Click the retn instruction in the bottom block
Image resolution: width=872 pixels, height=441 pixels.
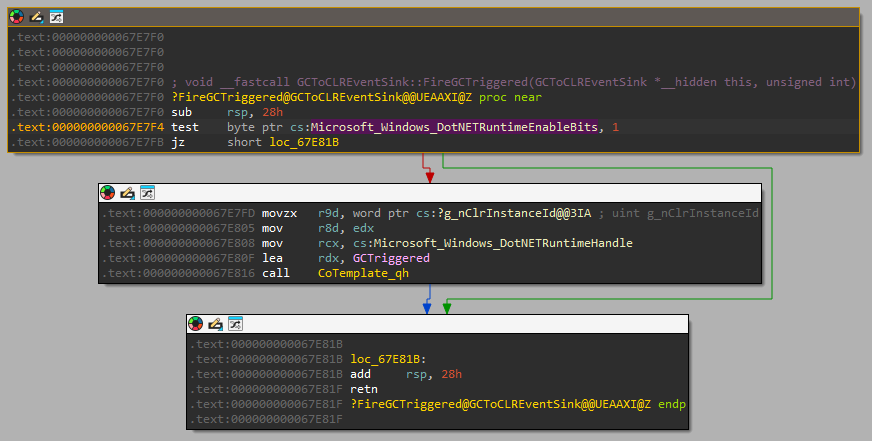(366, 389)
